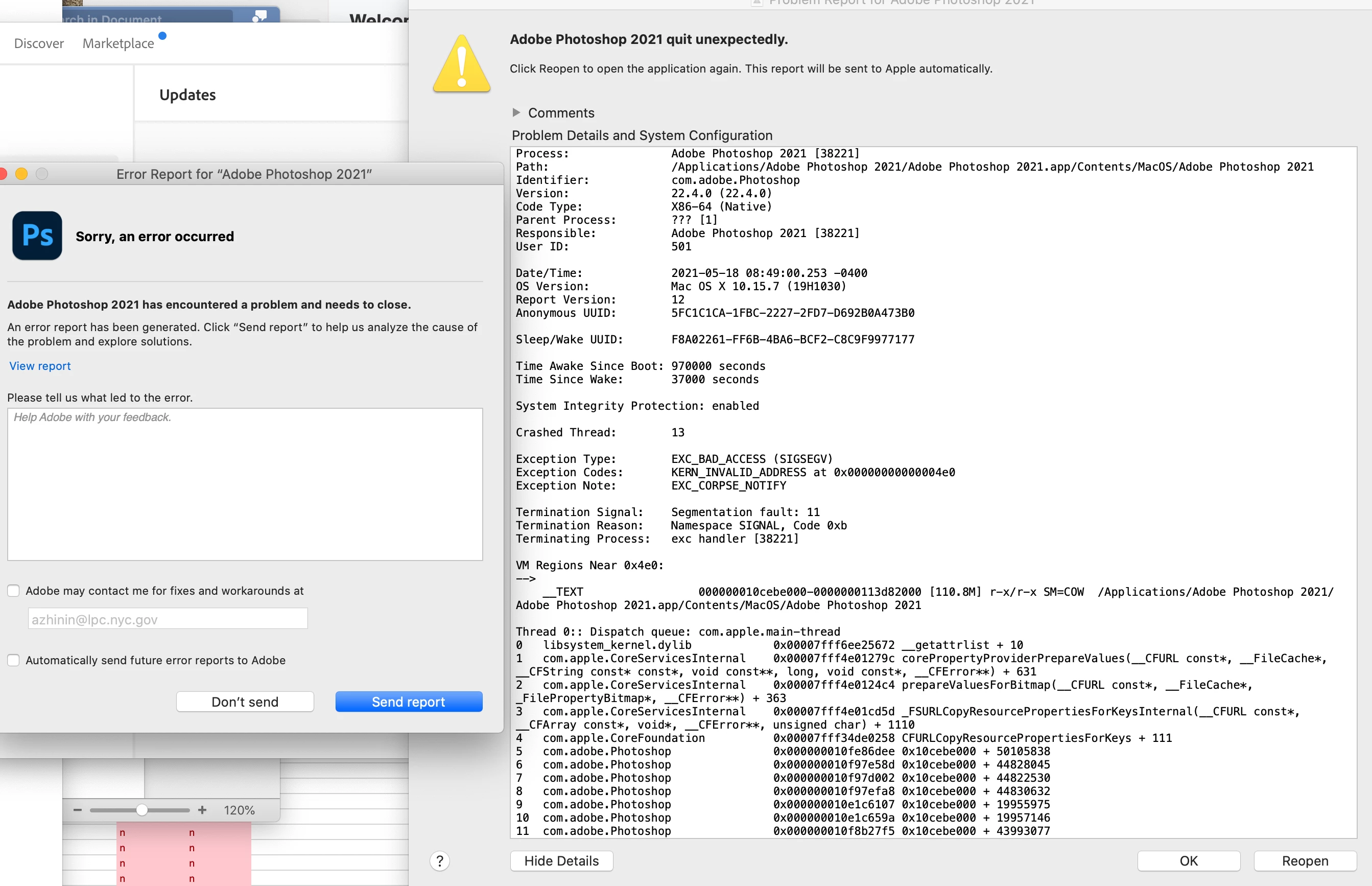
Task: Expand the Comments disclosure triangle
Action: click(x=516, y=113)
